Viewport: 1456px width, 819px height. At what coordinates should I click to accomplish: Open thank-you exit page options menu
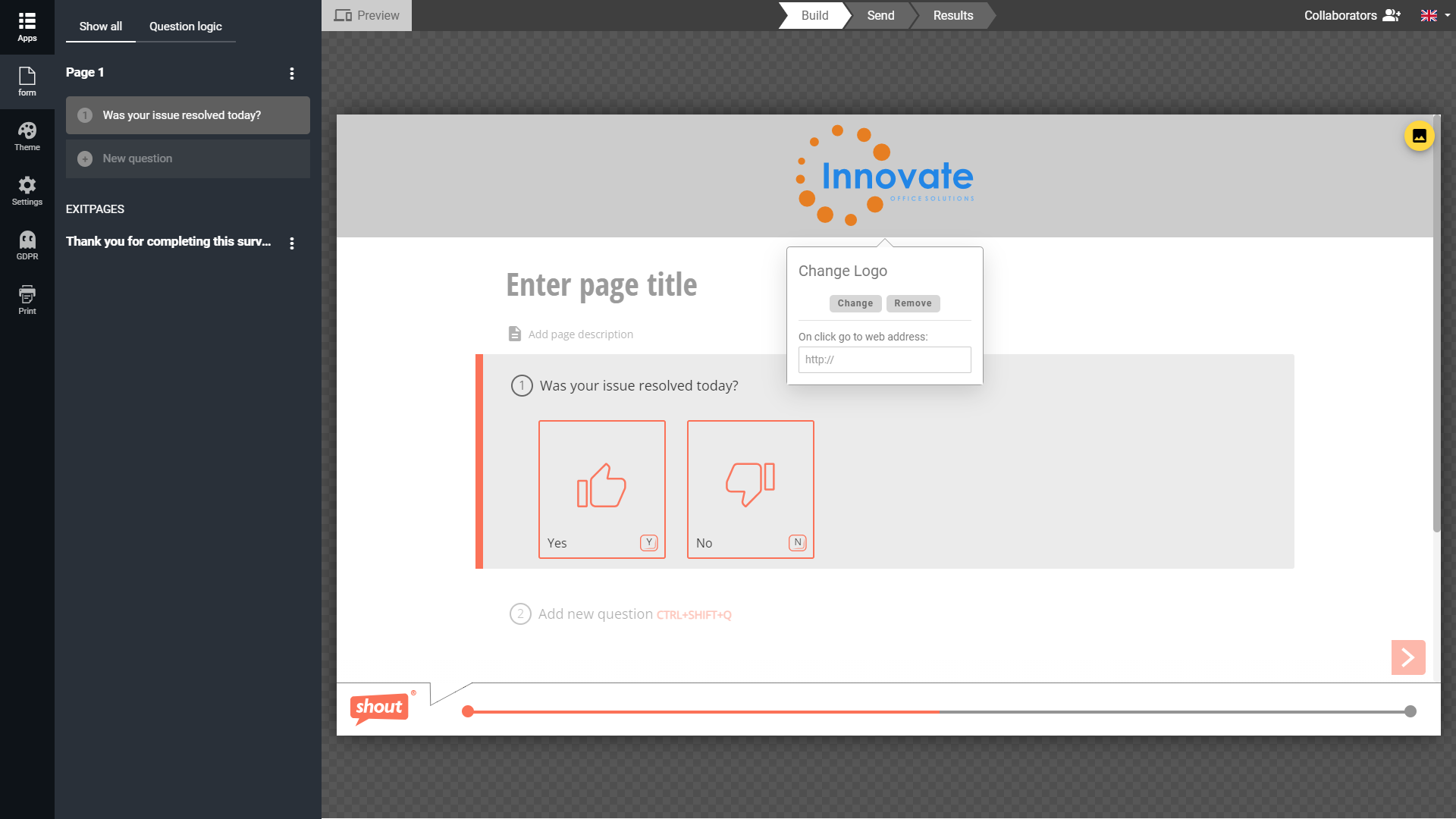click(292, 243)
